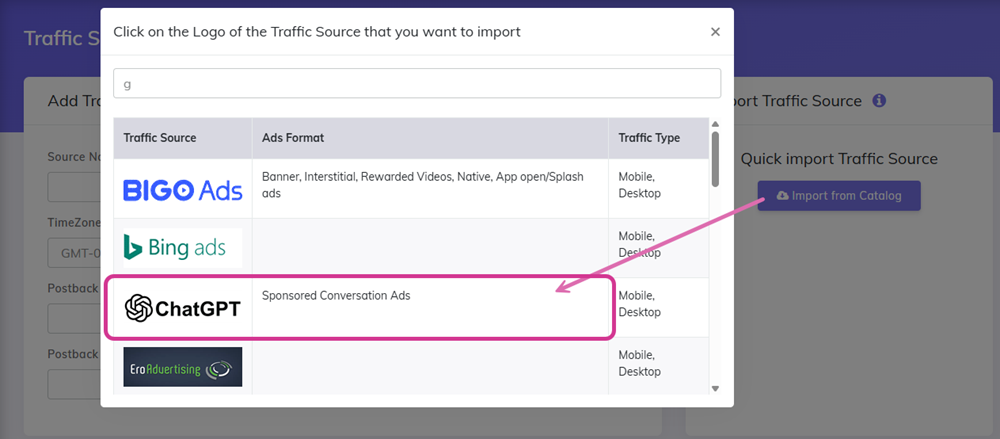1000x439 pixels.
Task: Select the Bing ads logo
Action: [182, 248]
